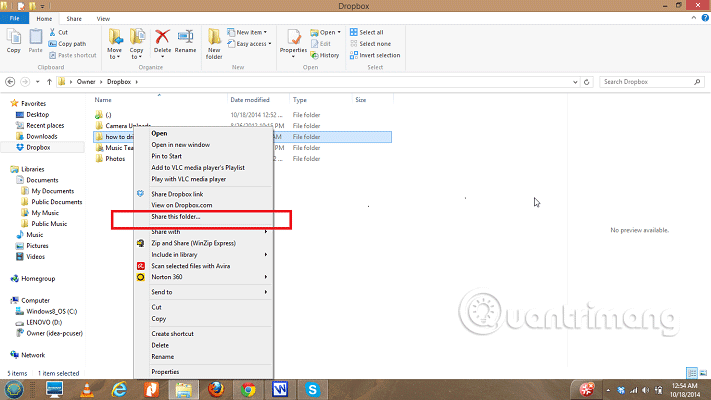This screenshot has height=400, width=711.
Task: Click the History button in Open group
Action: point(325,55)
